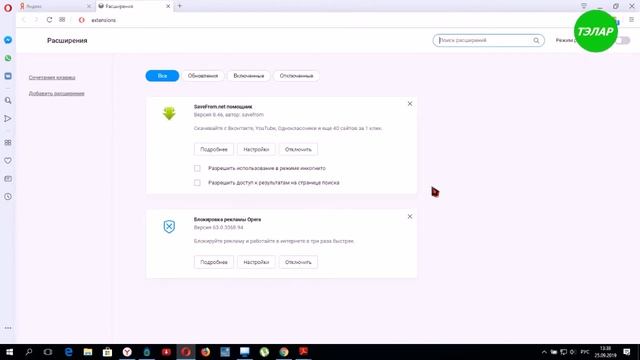Open the Easy Setup menu icon
Image resolution: width=640 pixels, height=360 pixels.
[x=631, y=20]
